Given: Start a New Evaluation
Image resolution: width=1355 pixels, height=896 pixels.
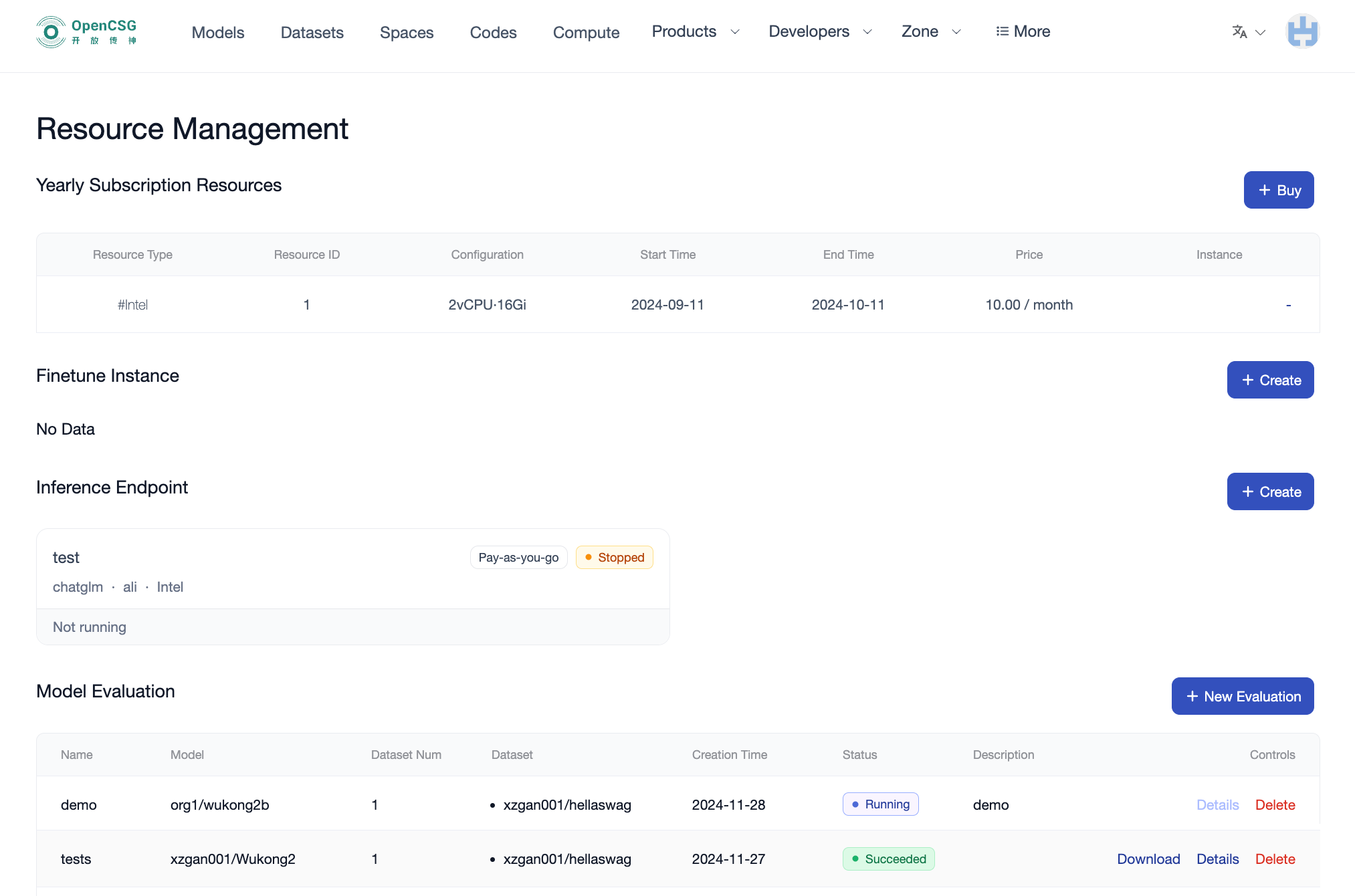Looking at the screenshot, I should 1242,696.
